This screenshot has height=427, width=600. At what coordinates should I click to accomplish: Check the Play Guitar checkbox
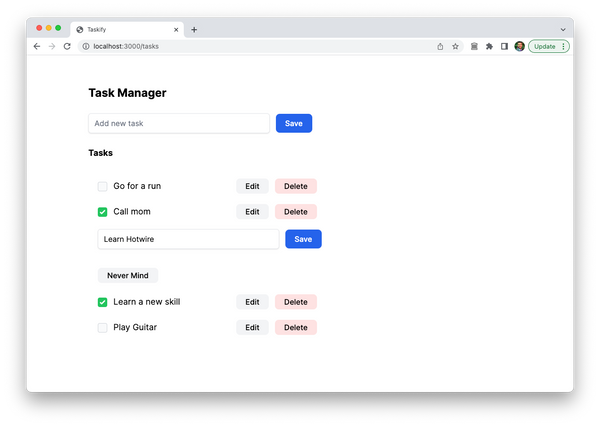(x=102, y=328)
